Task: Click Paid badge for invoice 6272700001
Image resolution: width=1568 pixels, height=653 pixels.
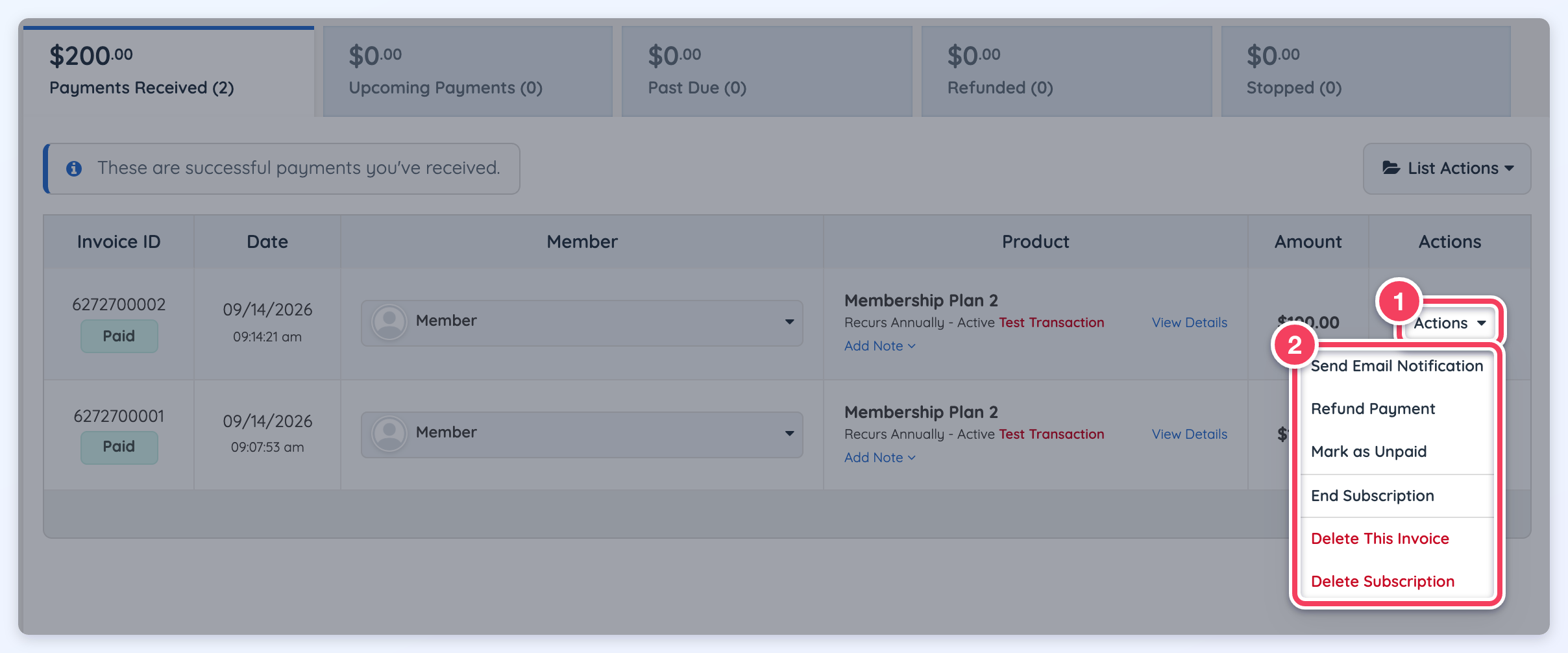Action: point(119,447)
